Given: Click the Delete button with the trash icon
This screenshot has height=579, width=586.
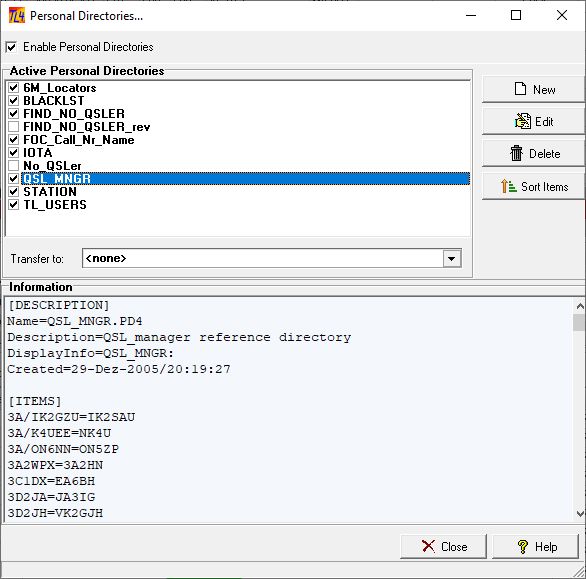Looking at the screenshot, I should coord(533,154).
